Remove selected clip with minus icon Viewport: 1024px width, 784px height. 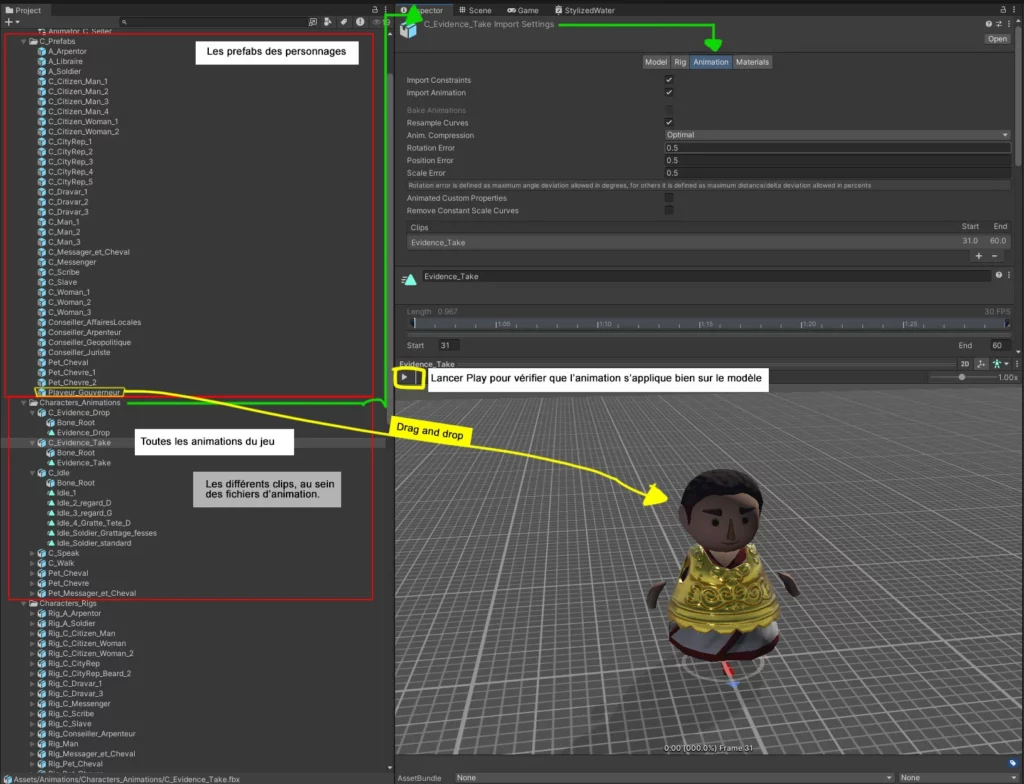point(995,256)
